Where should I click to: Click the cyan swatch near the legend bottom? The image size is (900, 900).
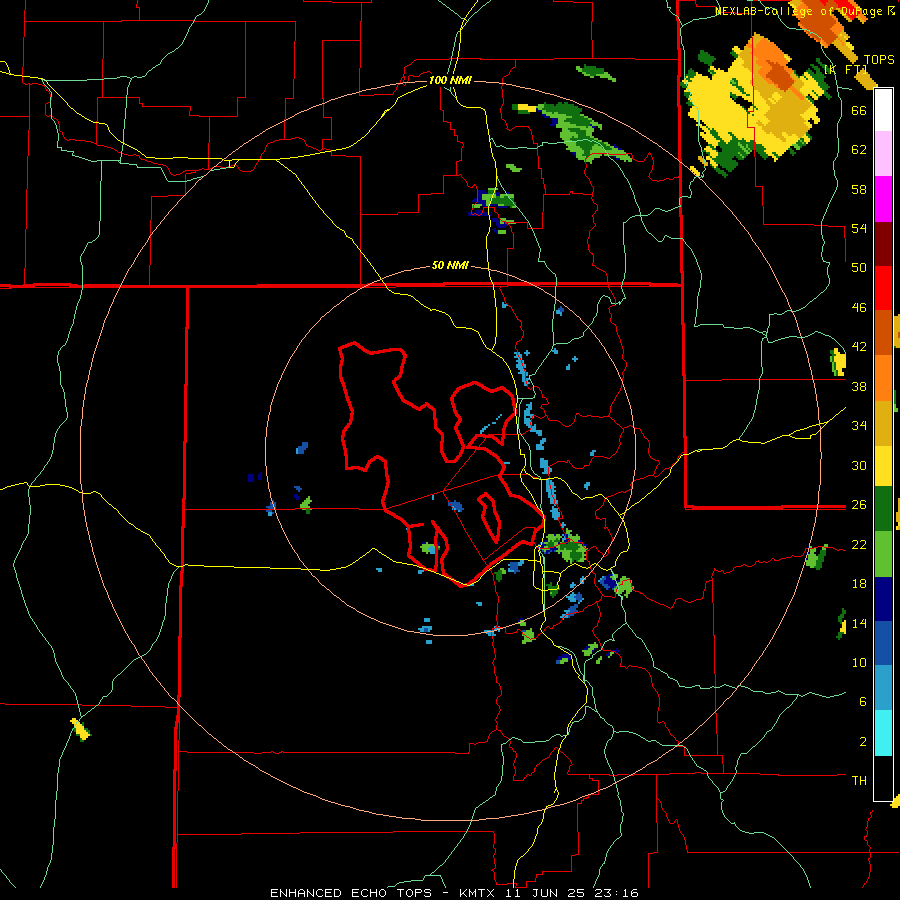883,732
